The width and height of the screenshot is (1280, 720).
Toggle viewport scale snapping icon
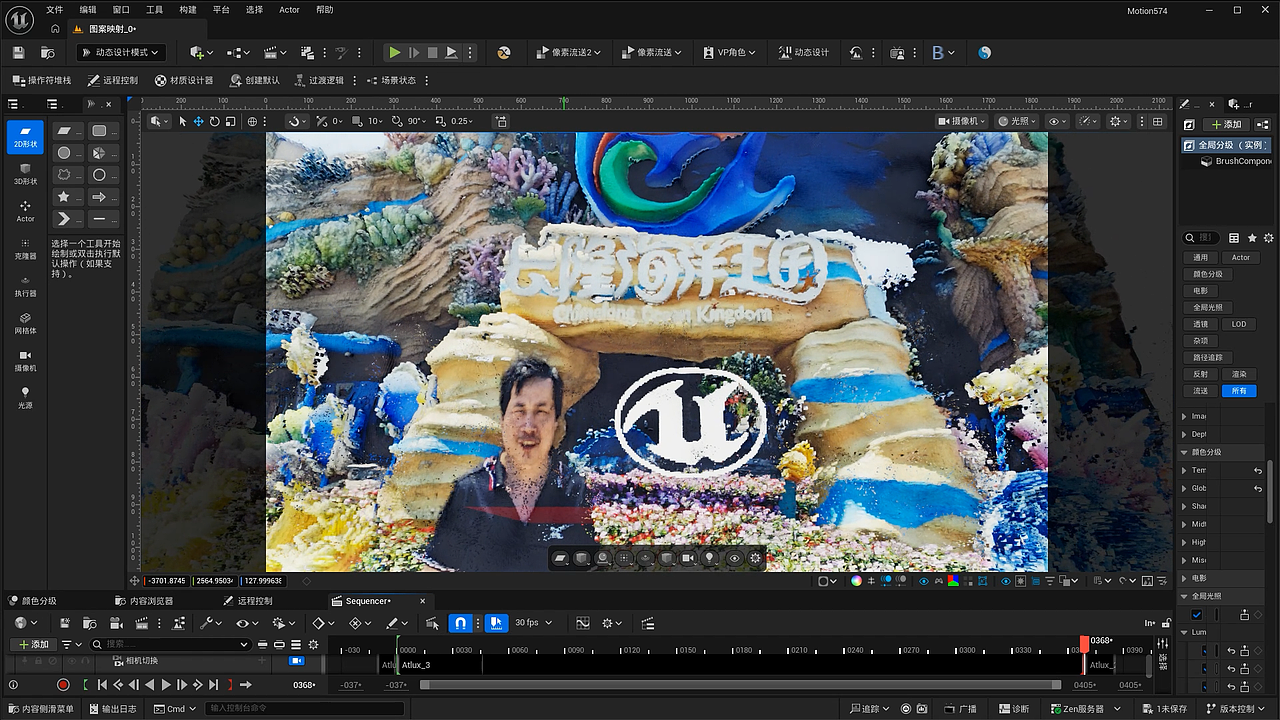click(441, 121)
